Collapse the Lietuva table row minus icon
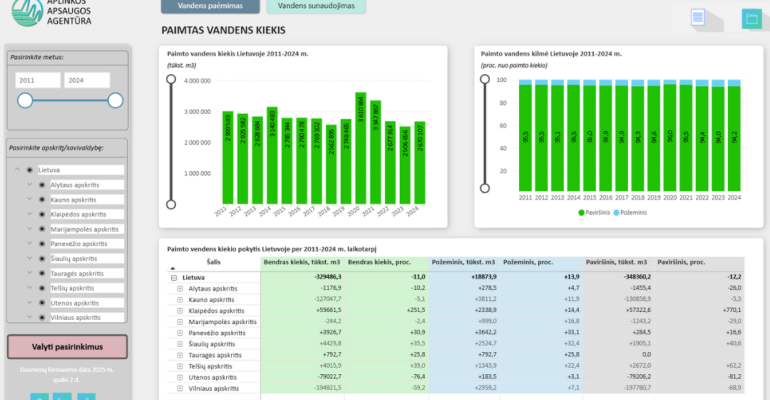 pyautogui.click(x=173, y=277)
